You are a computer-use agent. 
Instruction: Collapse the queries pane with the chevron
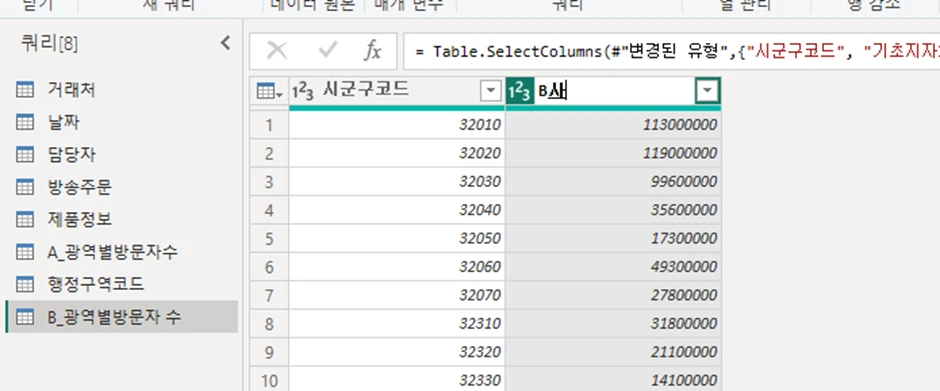(225, 43)
